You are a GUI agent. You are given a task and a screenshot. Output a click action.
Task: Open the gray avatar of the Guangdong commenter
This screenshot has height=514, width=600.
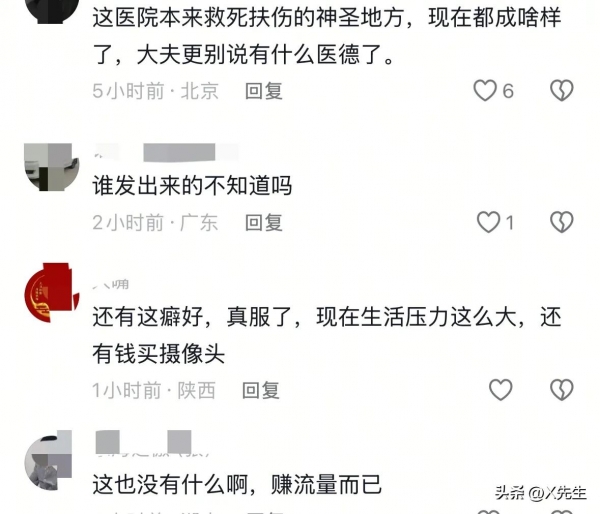click(x=51, y=167)
